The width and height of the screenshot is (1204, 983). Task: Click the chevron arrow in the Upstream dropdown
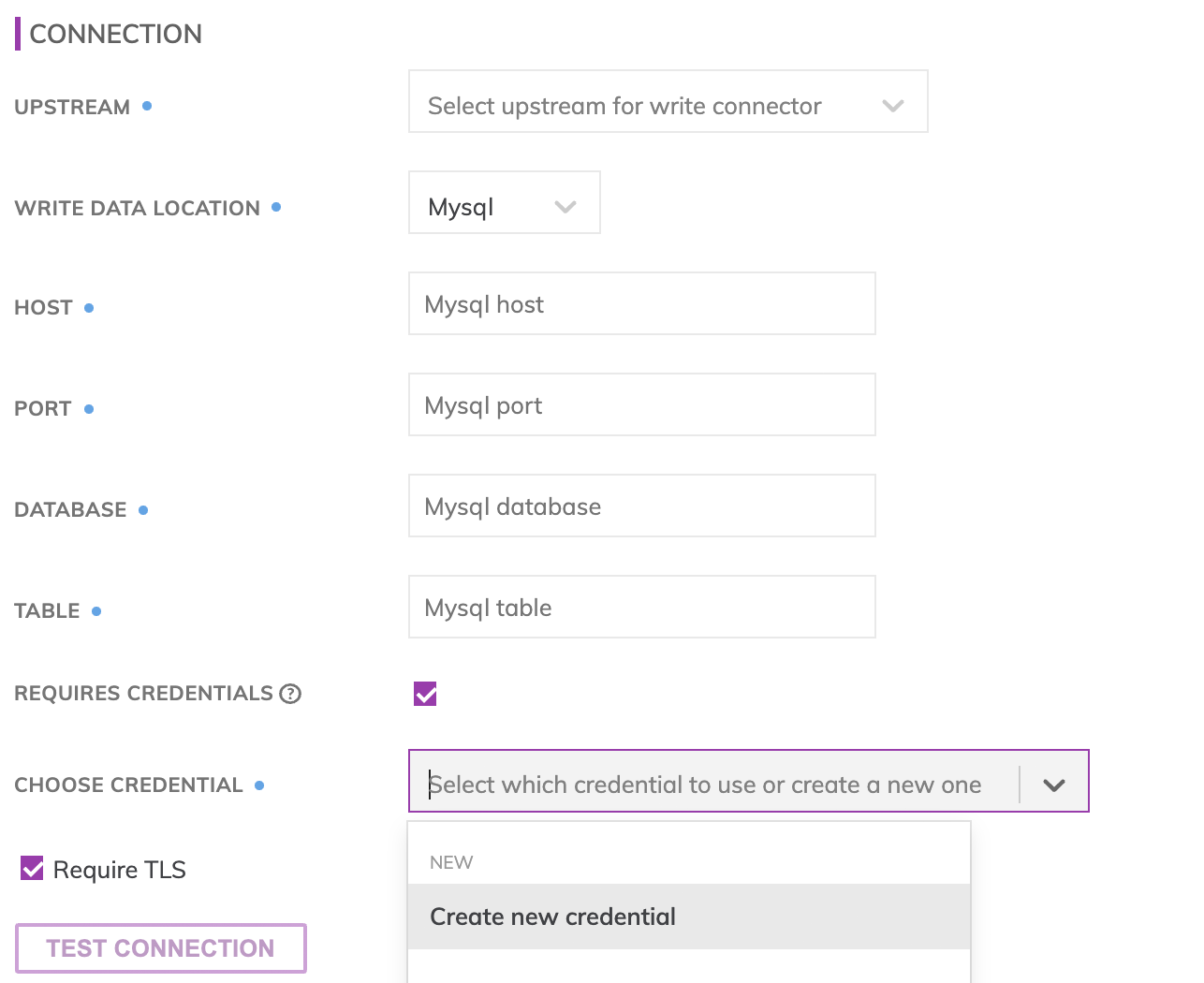[893, 106]
